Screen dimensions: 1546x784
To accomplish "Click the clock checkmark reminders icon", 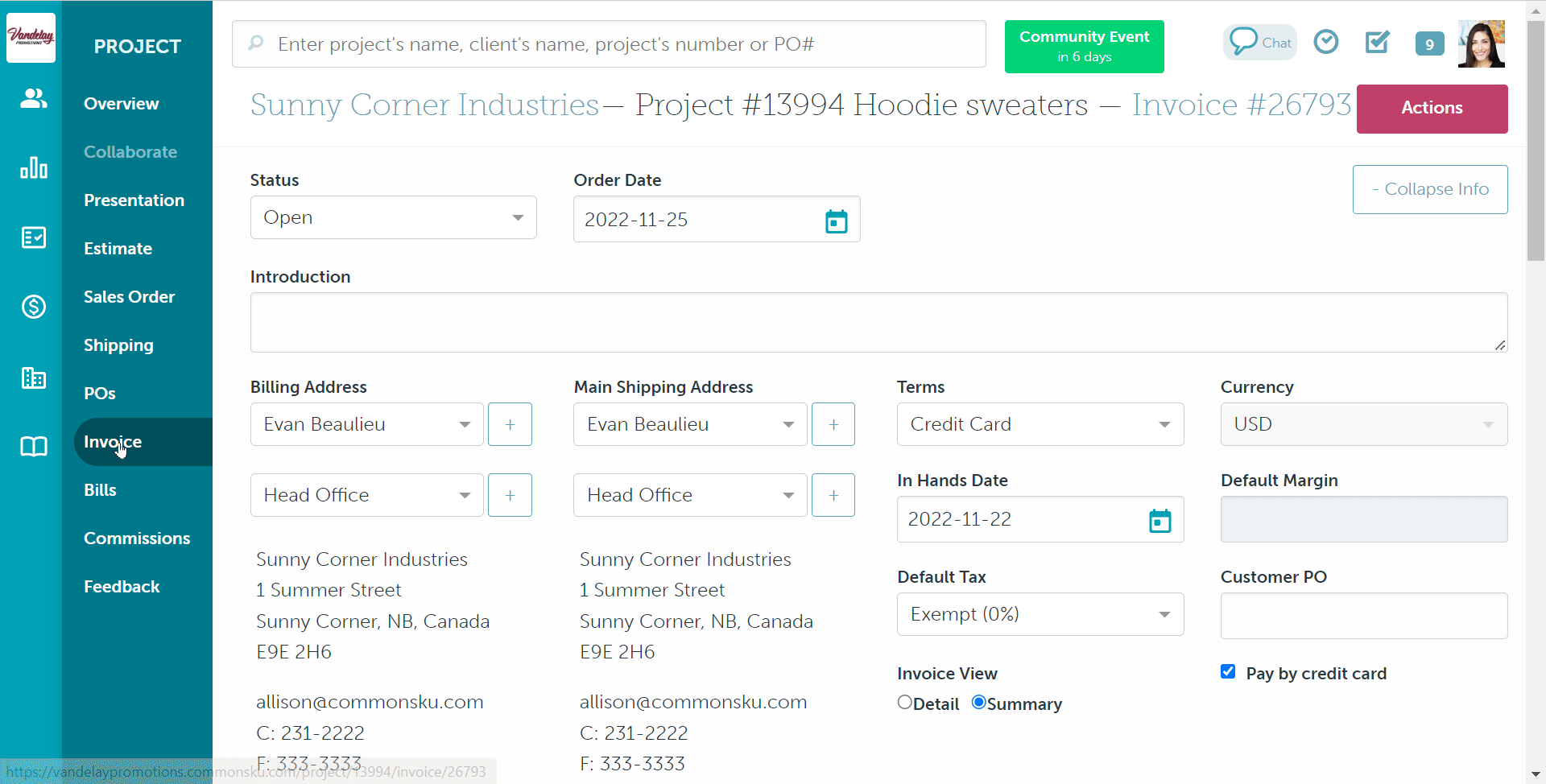I will [x=1325, y=42].
